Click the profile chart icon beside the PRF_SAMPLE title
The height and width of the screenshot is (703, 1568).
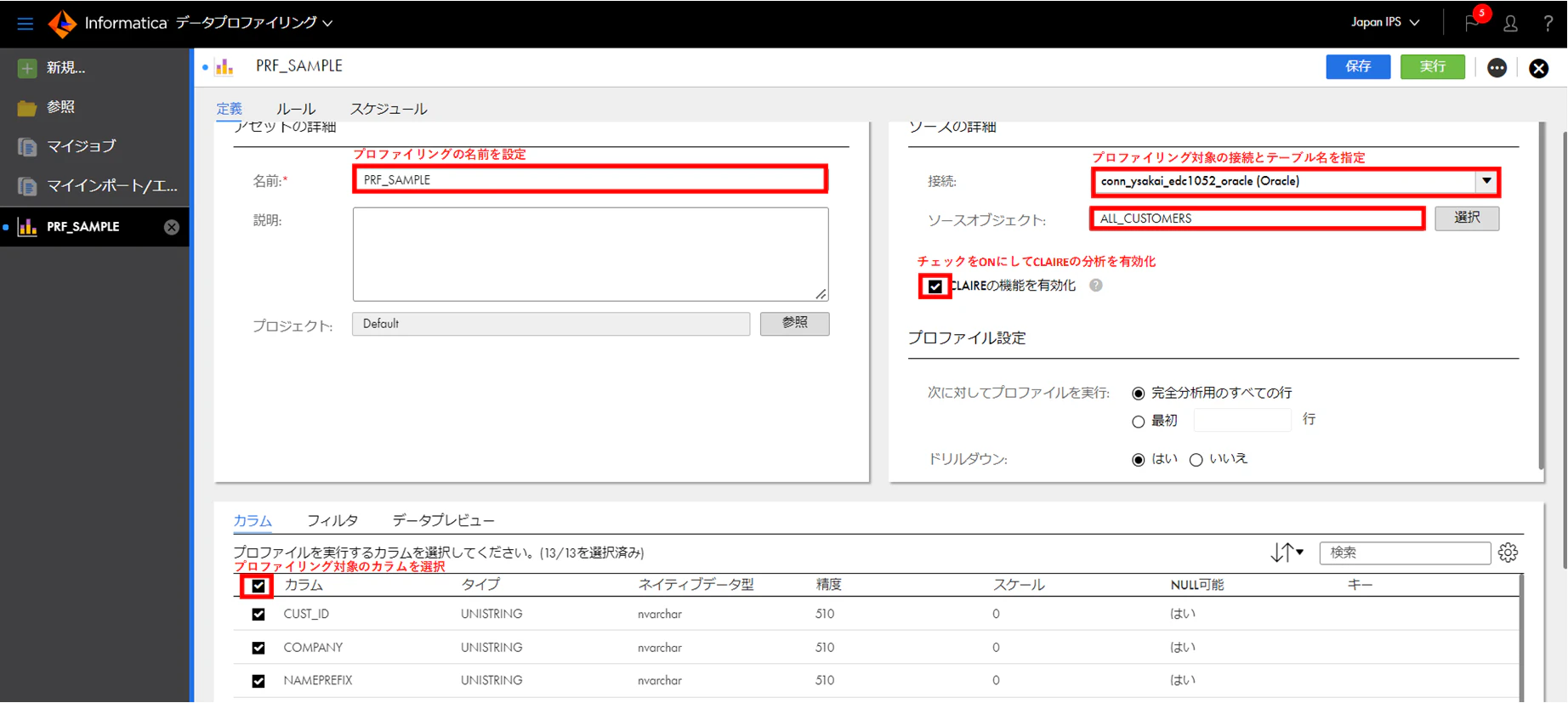(224, 66)
